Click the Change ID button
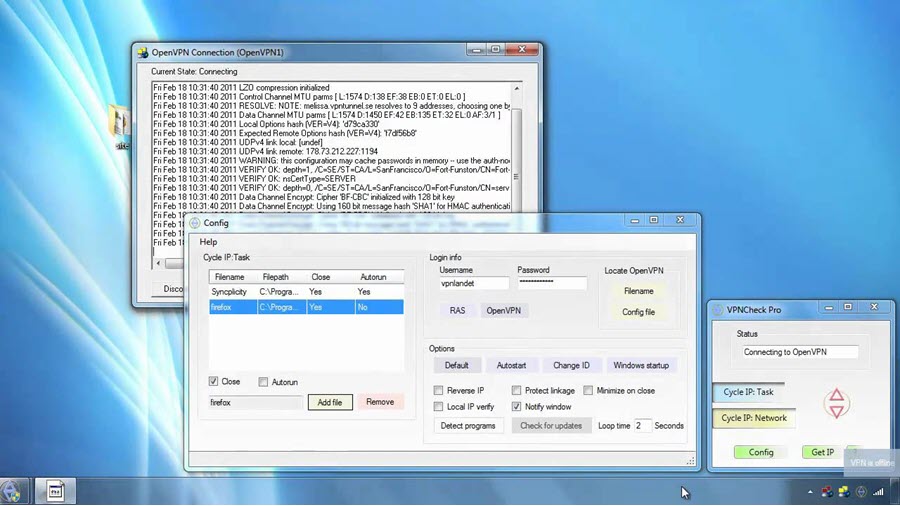Viewport: 900px width, 506px height. pos(571,365)
